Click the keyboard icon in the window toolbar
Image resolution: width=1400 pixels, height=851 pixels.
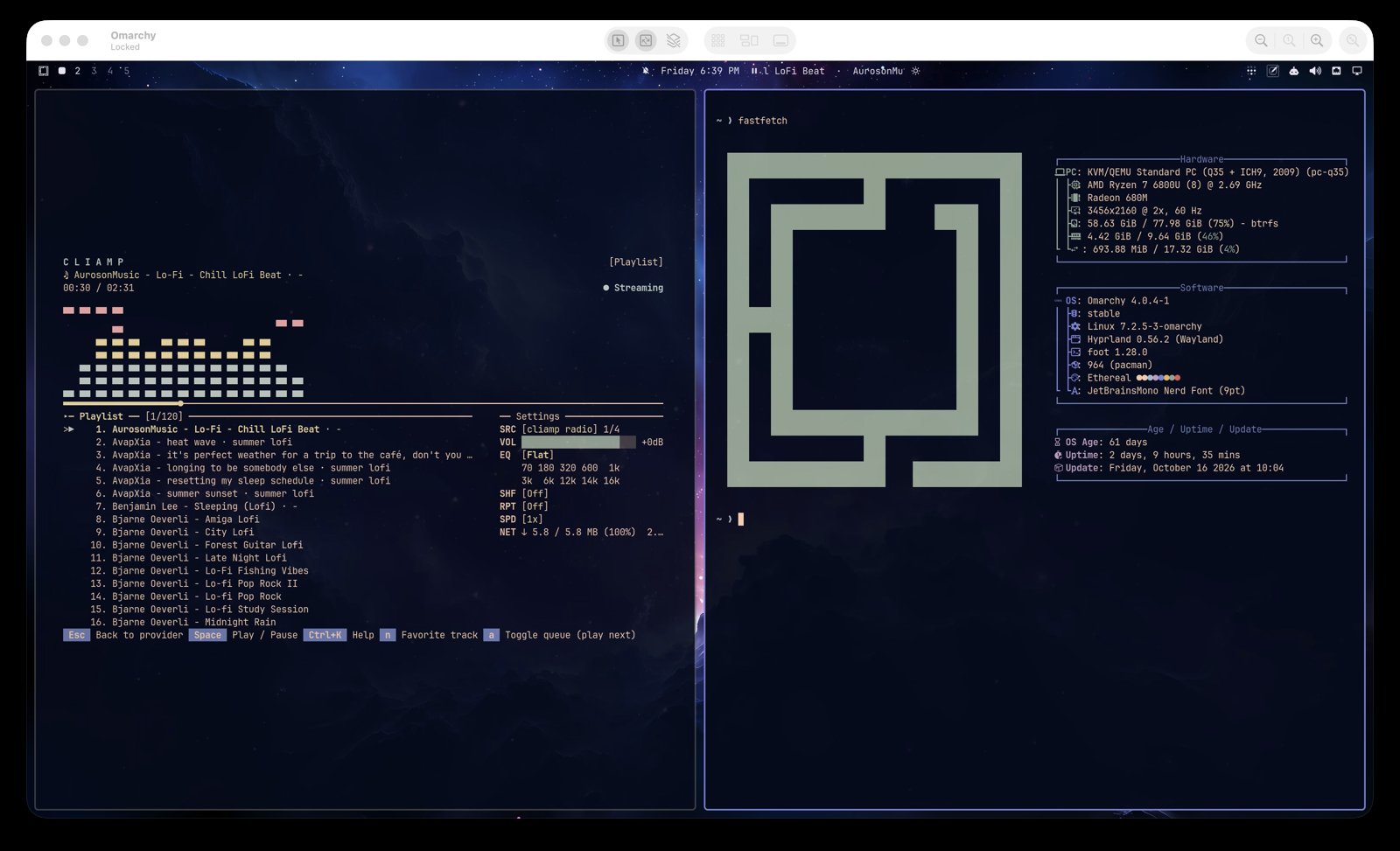(x=780, y=40)
